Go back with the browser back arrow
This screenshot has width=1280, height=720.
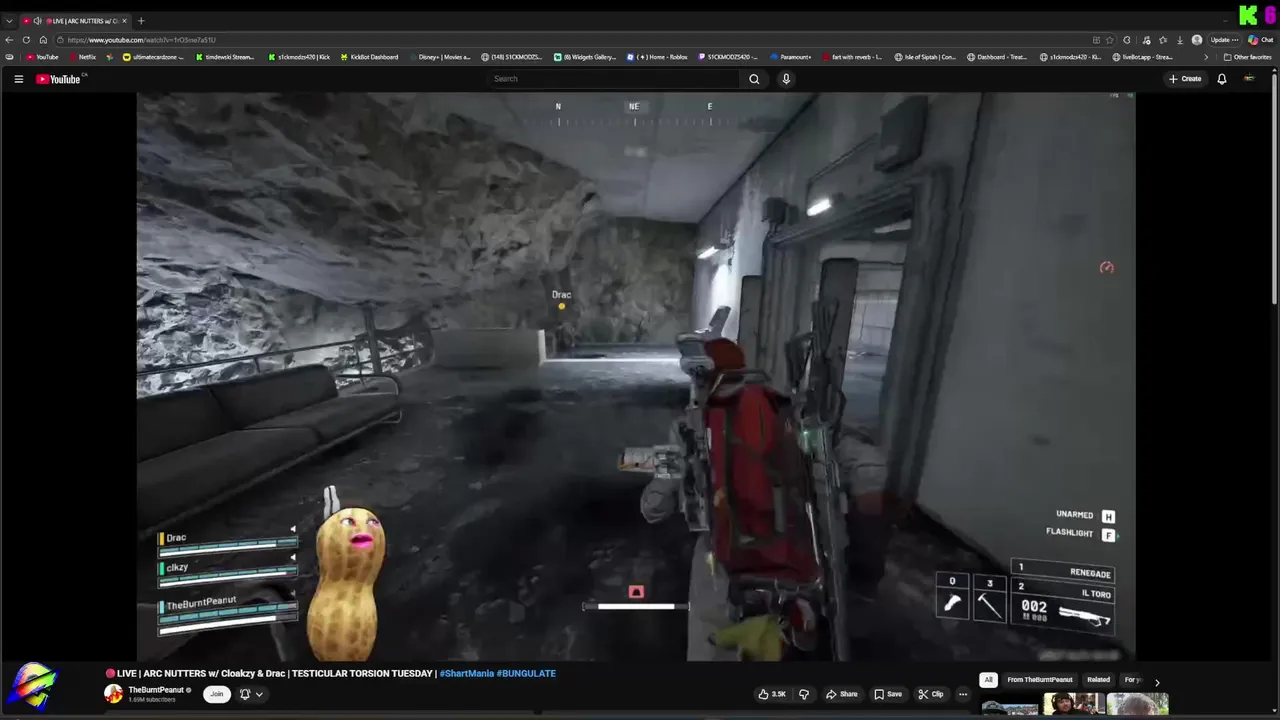tap(9, 40)
